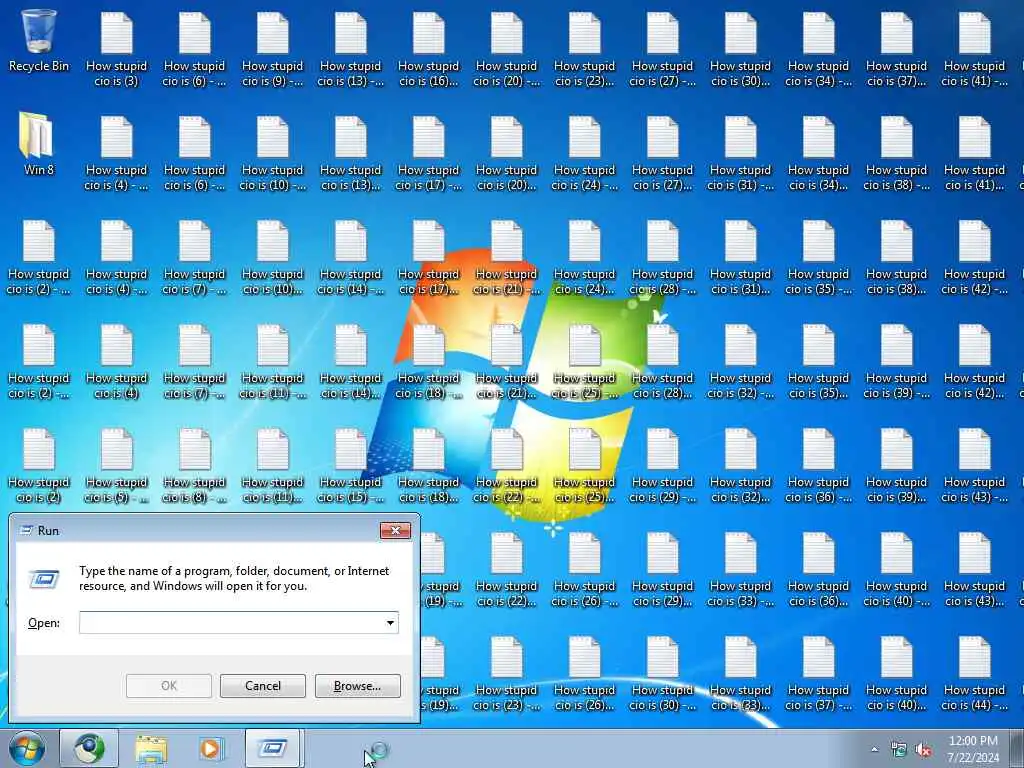Select file "How stupid cio is (28) -..."
Screen dimensions: 1024x768
[x=662, y=257]
